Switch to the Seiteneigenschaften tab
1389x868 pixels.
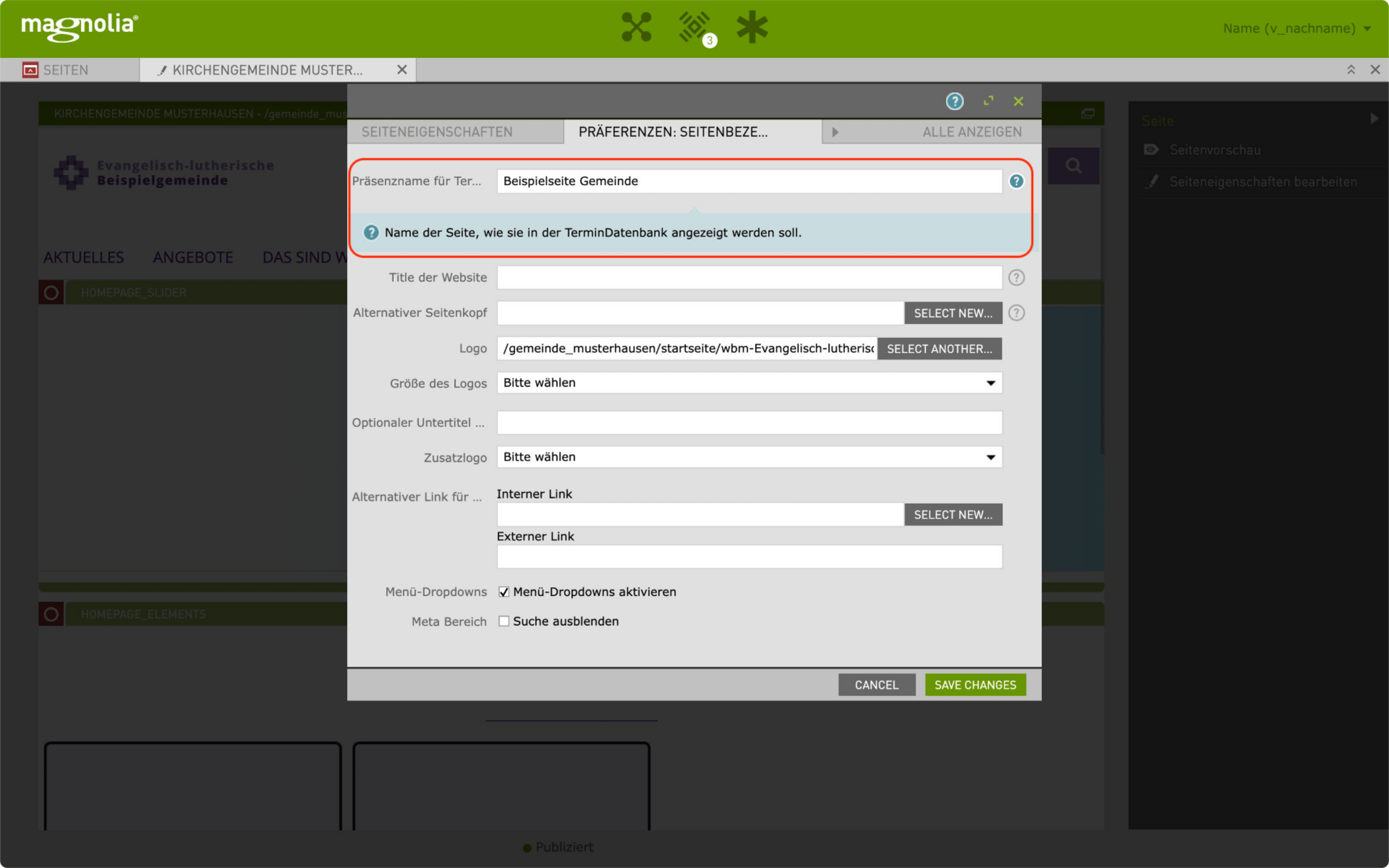(455, 132)
